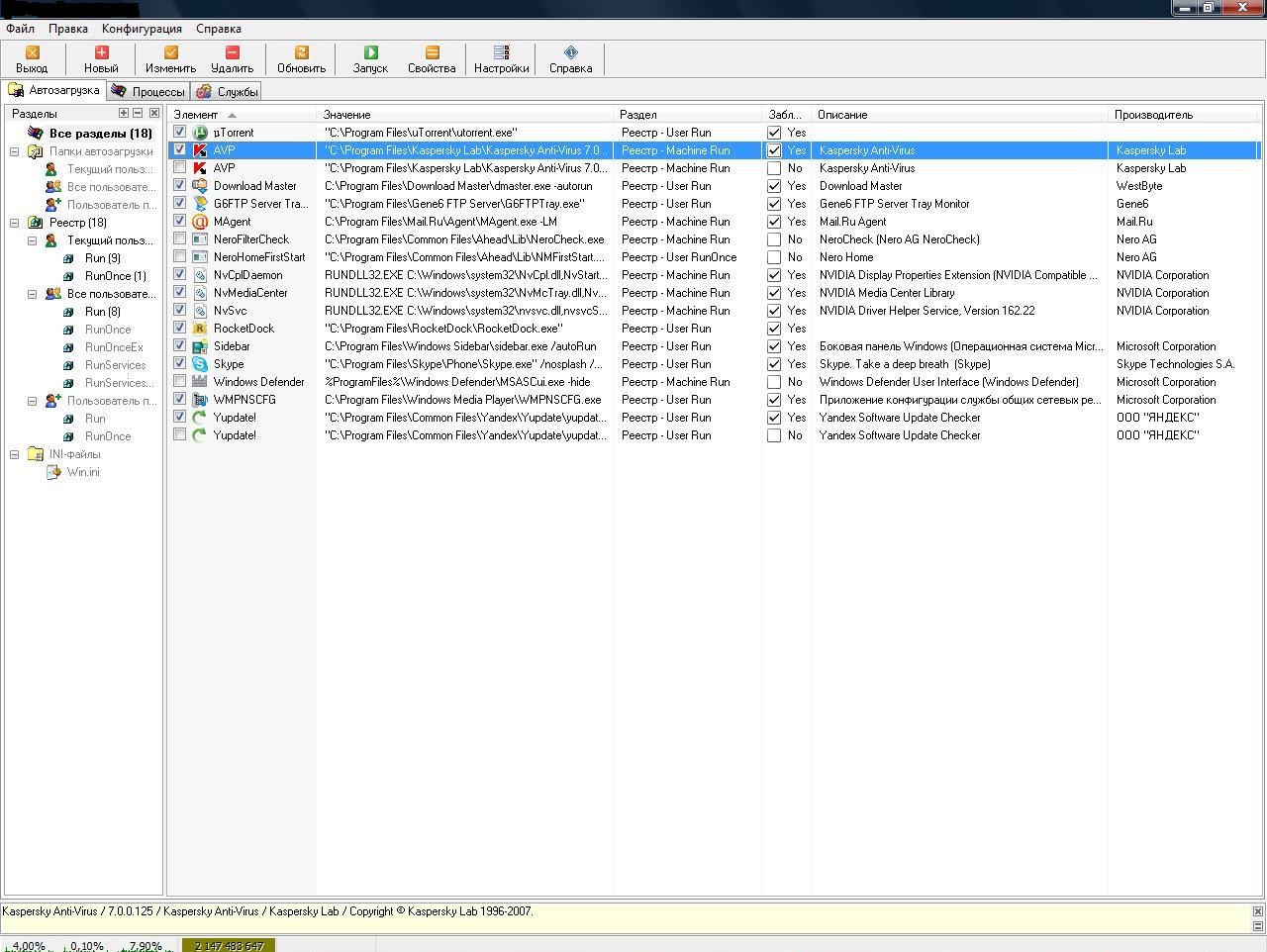Image resolution: width=1267 pixels, height=952 pixels.
Task: Select the Run (8) registry node
Action: (x=103, y=312)
